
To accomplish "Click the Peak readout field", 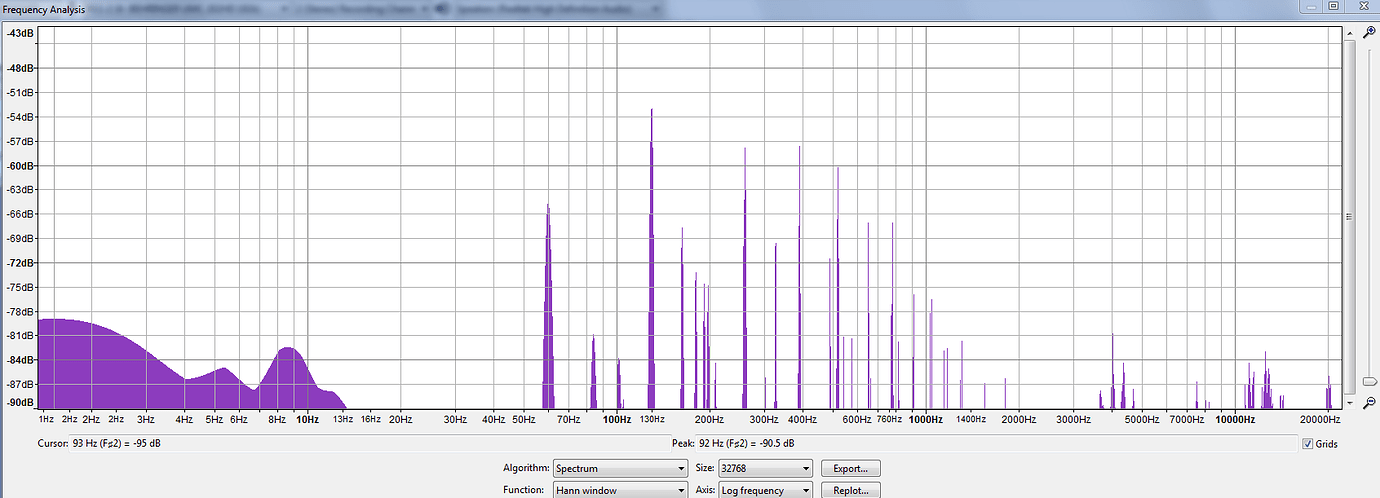I will click(x=980, y=443).
